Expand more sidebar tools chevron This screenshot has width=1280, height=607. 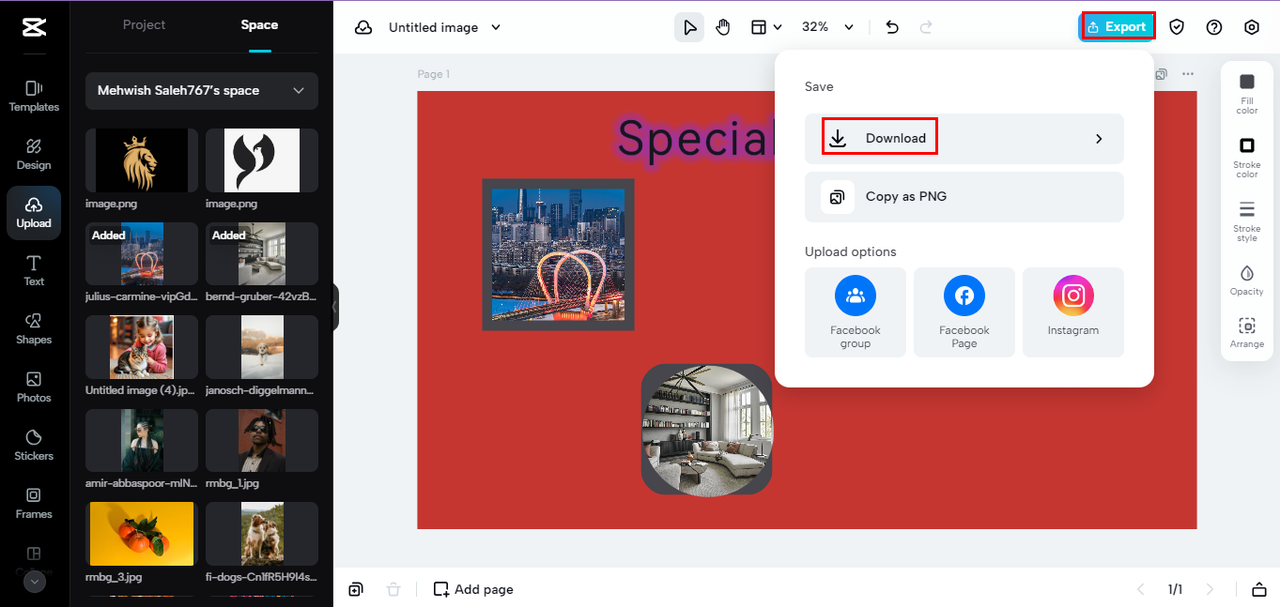[x=35, y=581]
